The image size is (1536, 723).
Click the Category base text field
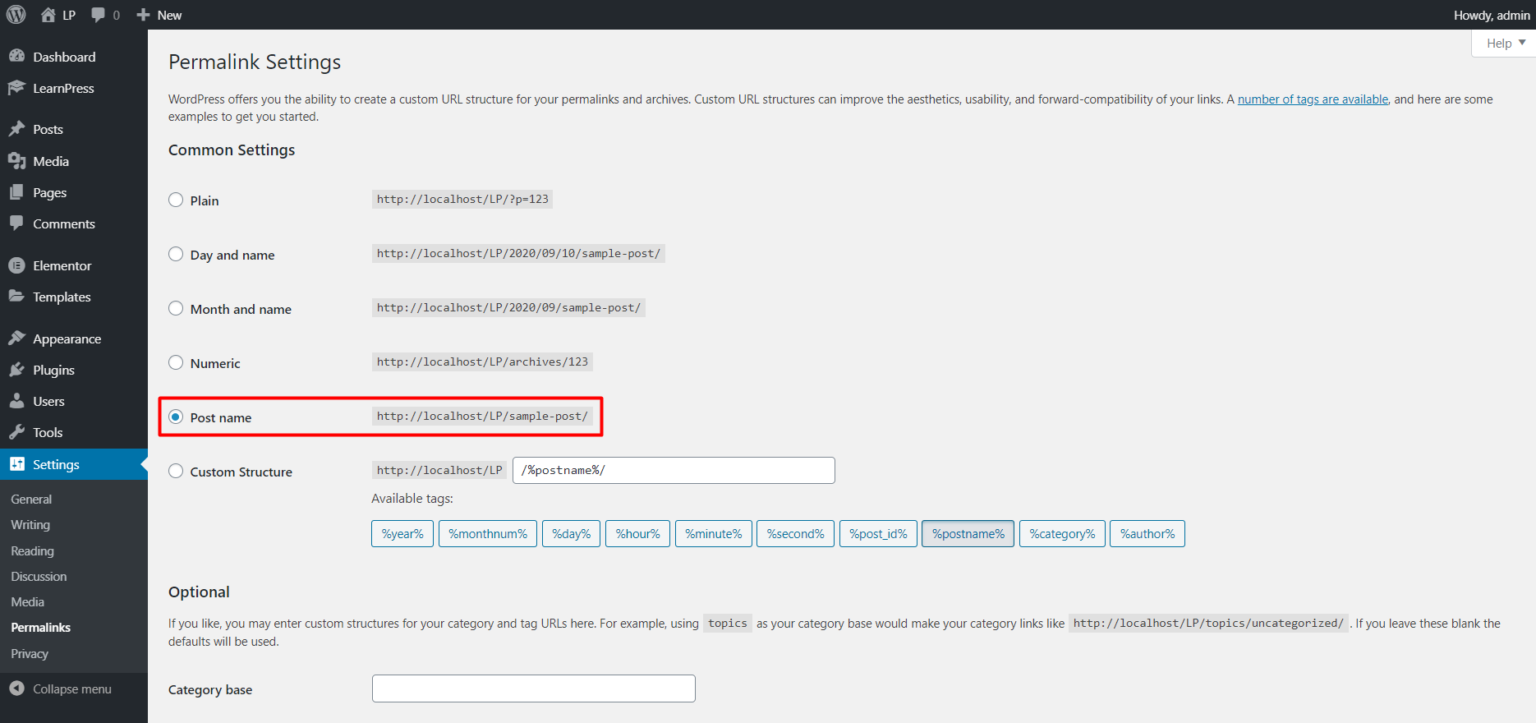(x=533, y=689)
